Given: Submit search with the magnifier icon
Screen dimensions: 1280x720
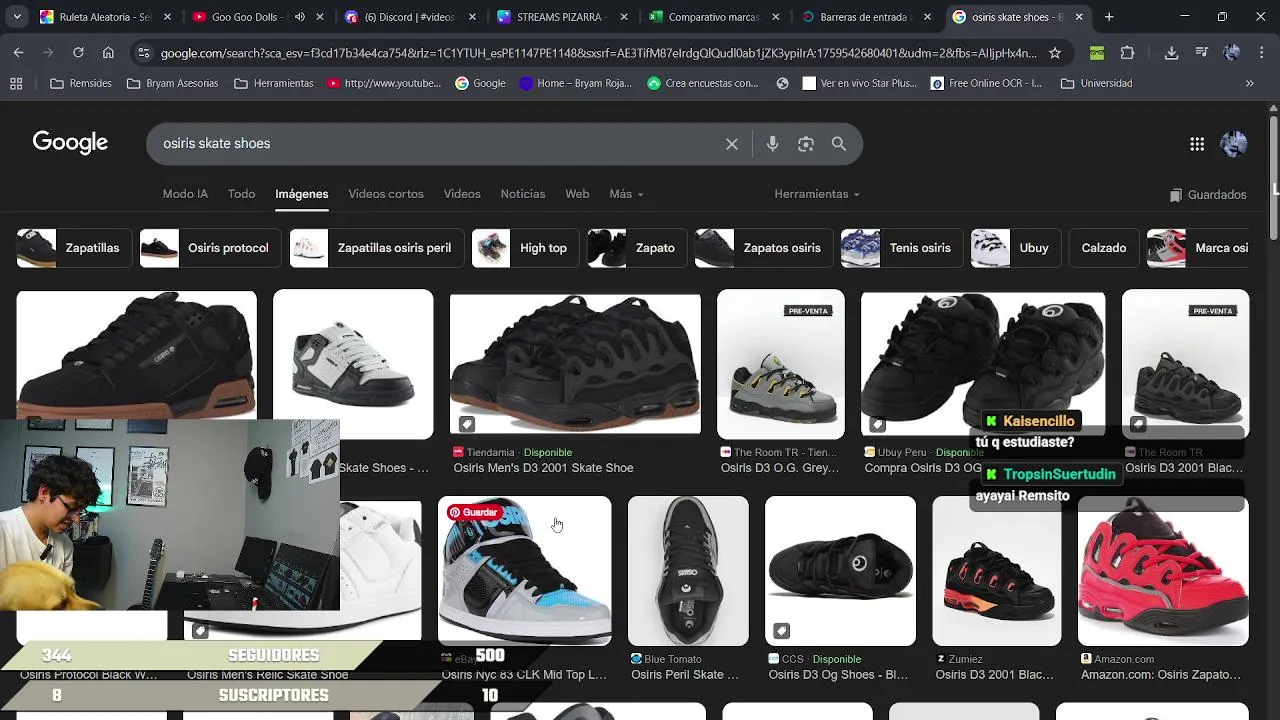Looking at the screenshot, I should pyautogui.click(x=839, y=144).
